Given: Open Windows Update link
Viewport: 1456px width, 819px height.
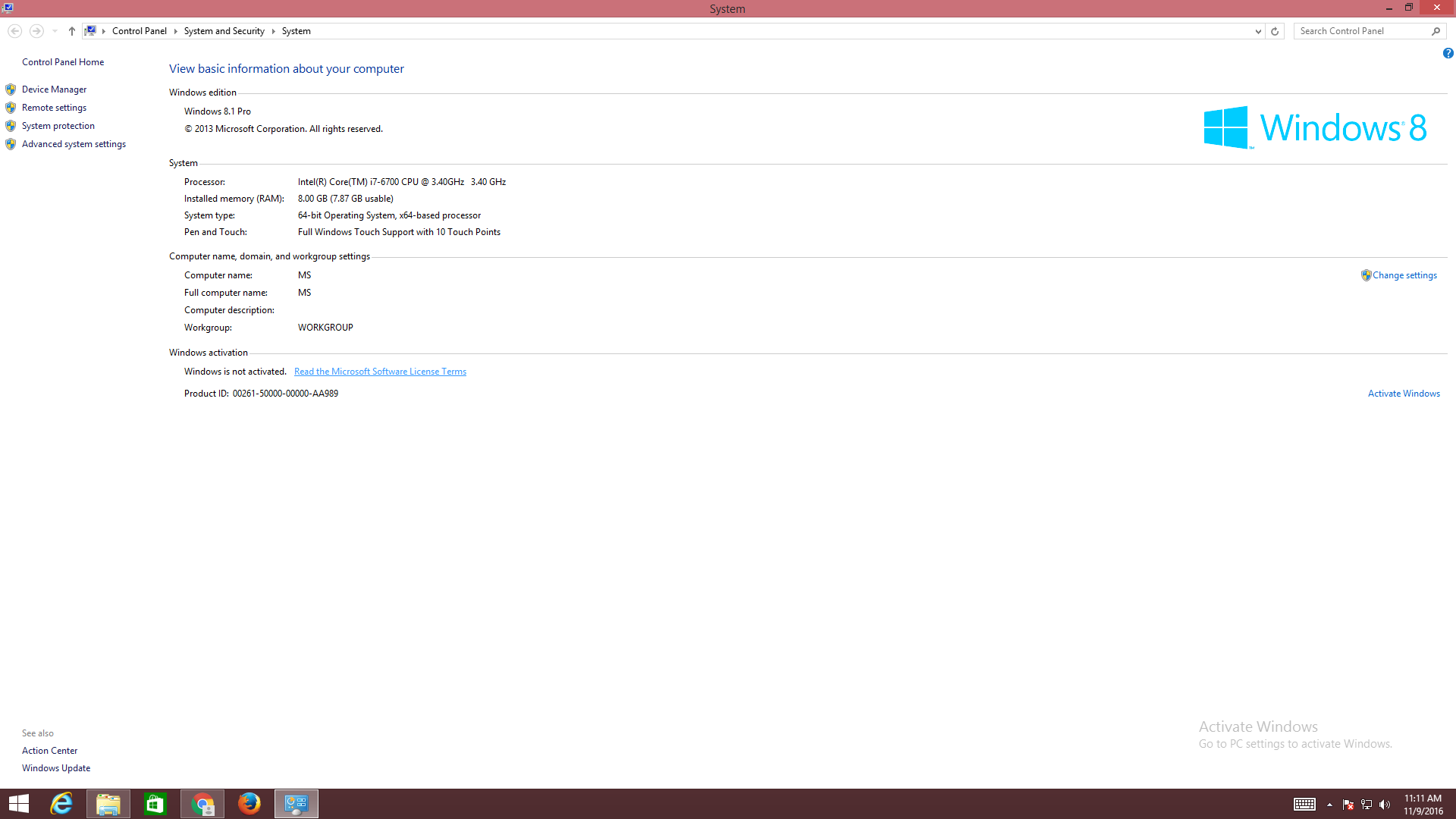Looking at the screenshot, I should (56, 768).
